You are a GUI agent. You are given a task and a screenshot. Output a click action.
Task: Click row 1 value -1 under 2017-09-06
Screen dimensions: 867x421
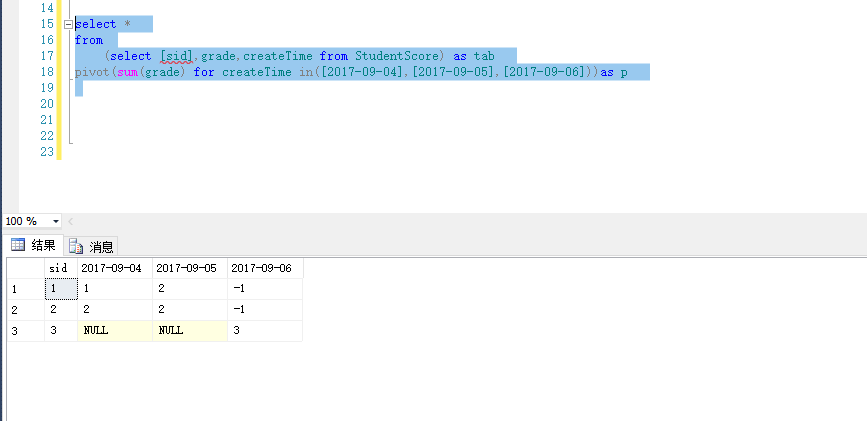coord(265,289)
